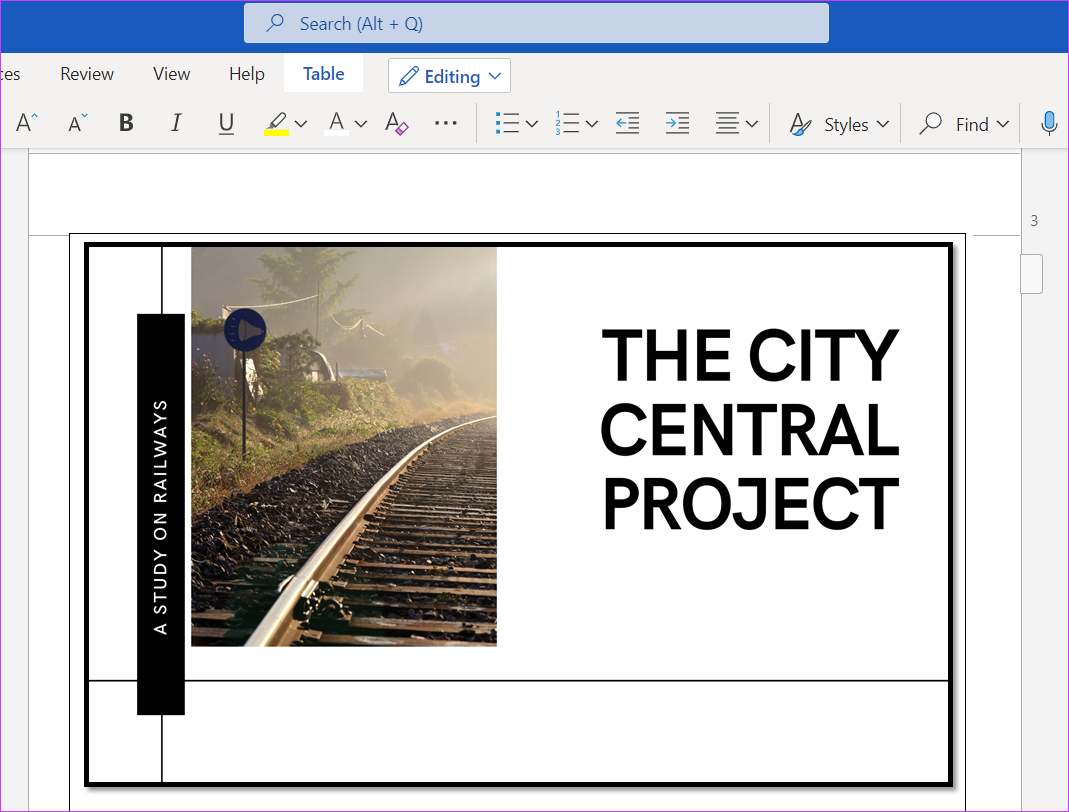Expand the alignment options dropdown

click(x=750, y=122)
